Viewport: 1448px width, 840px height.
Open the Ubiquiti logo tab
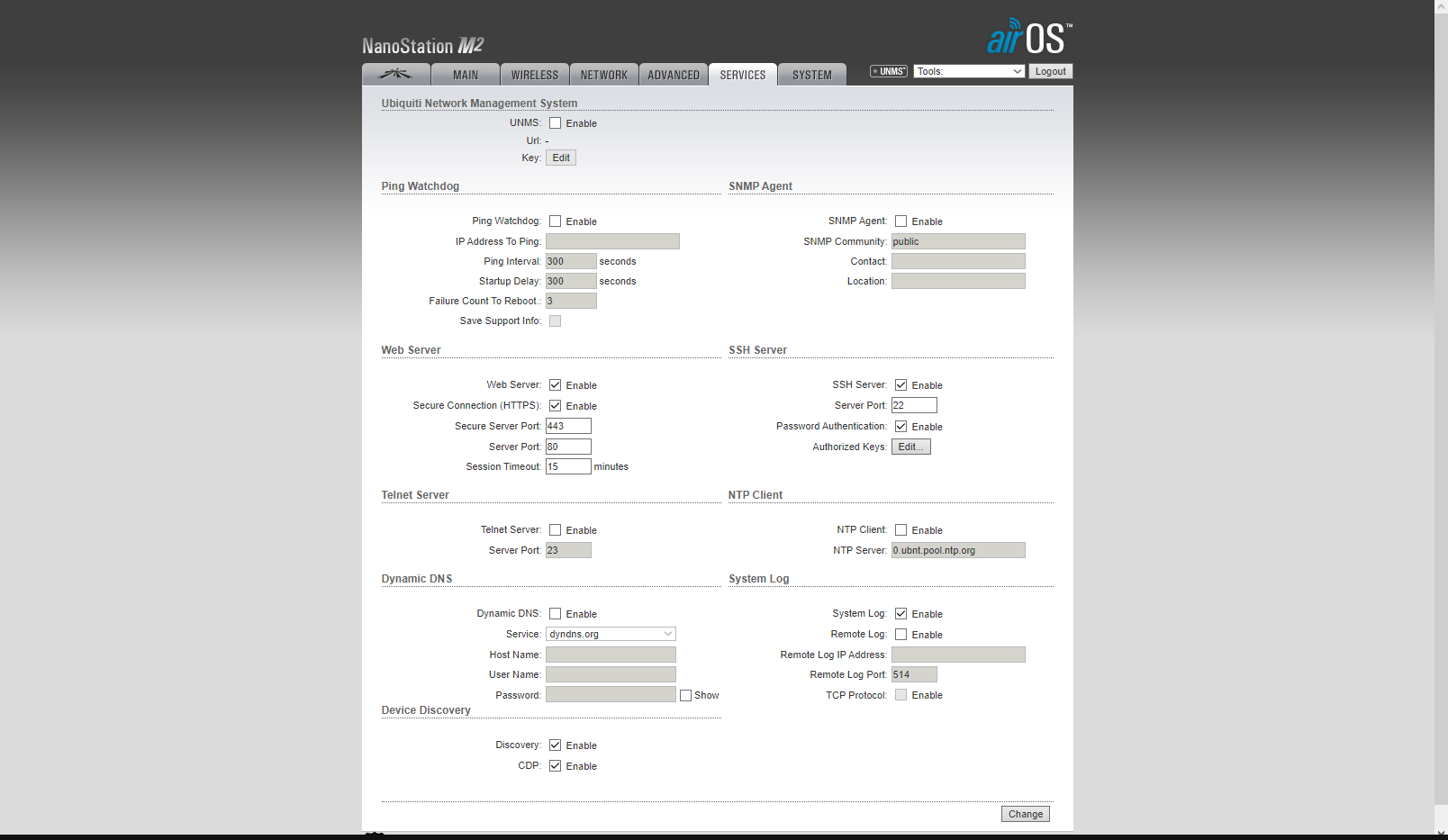point(396,75)
